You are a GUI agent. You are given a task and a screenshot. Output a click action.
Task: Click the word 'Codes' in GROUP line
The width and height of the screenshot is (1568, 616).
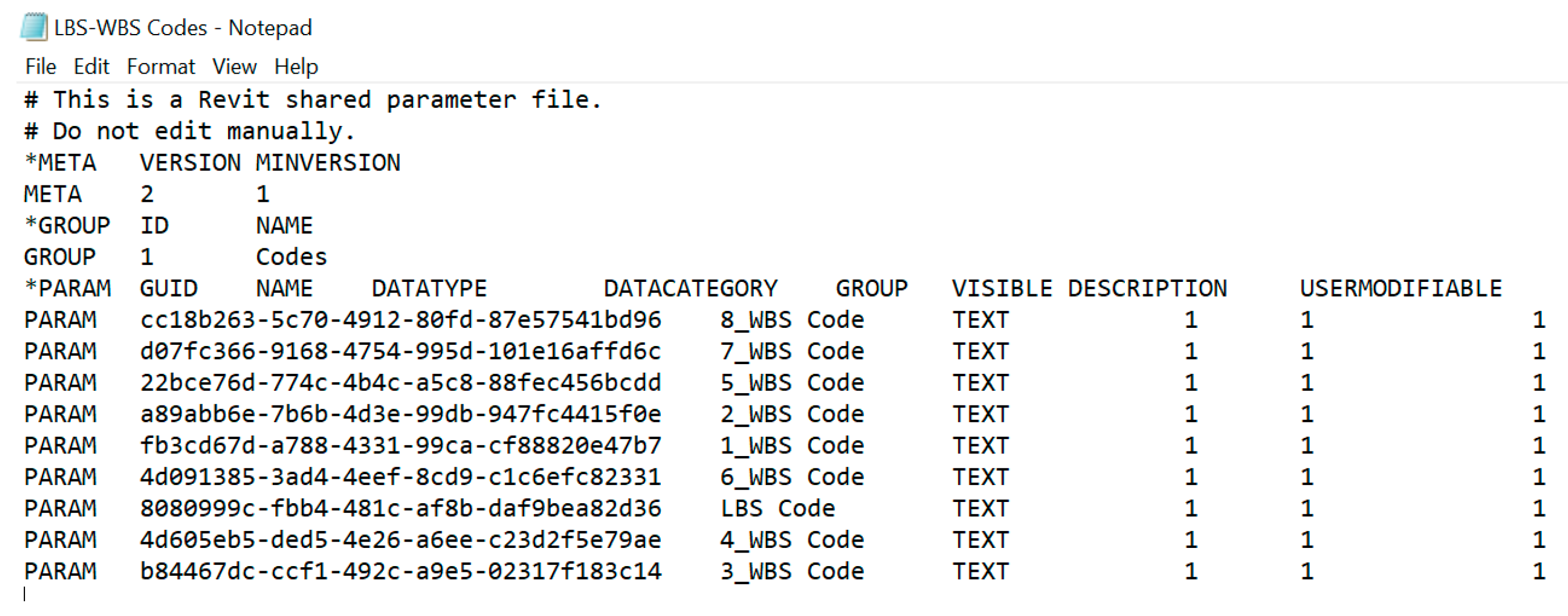291,258
